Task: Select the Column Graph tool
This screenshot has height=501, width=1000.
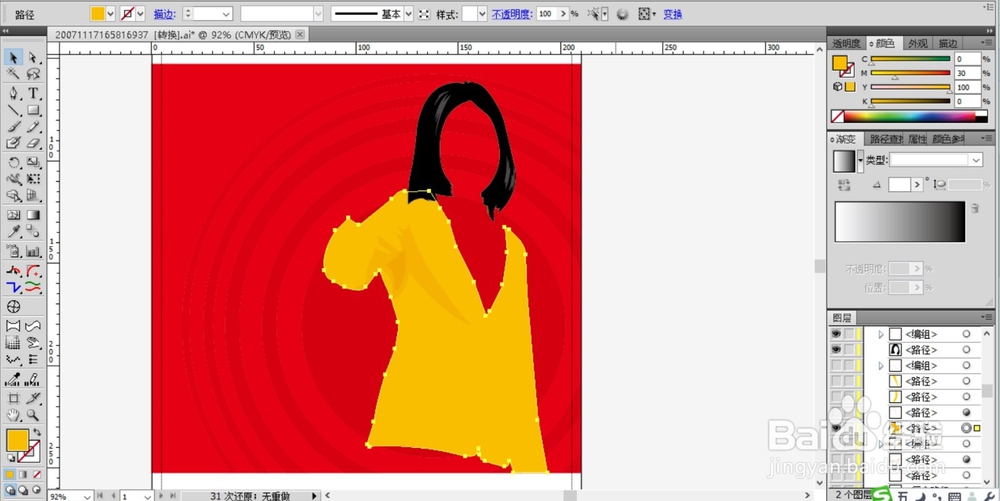Action: tap(33, 252)
